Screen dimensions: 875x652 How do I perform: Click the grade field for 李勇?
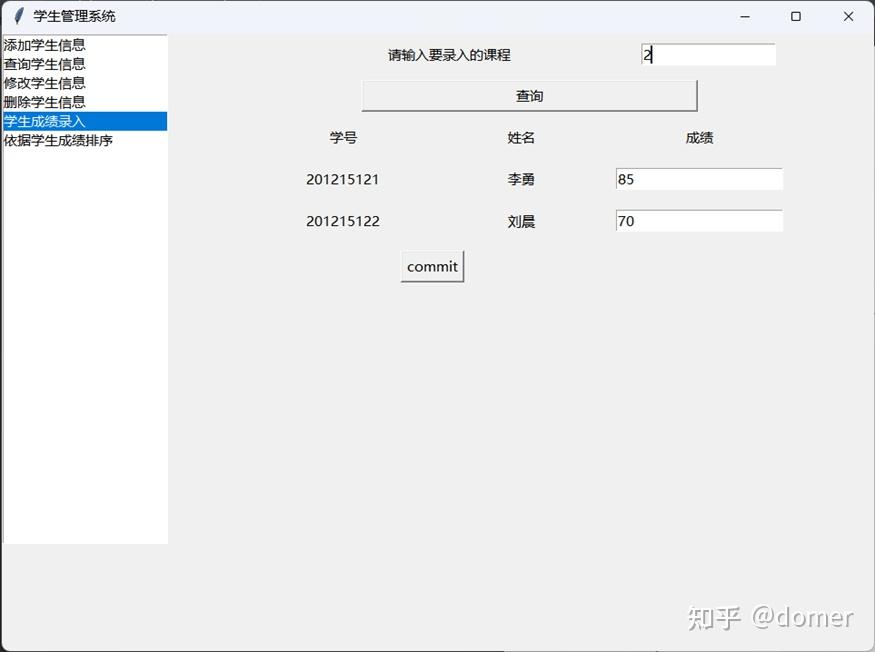click(x=699, y=179)
